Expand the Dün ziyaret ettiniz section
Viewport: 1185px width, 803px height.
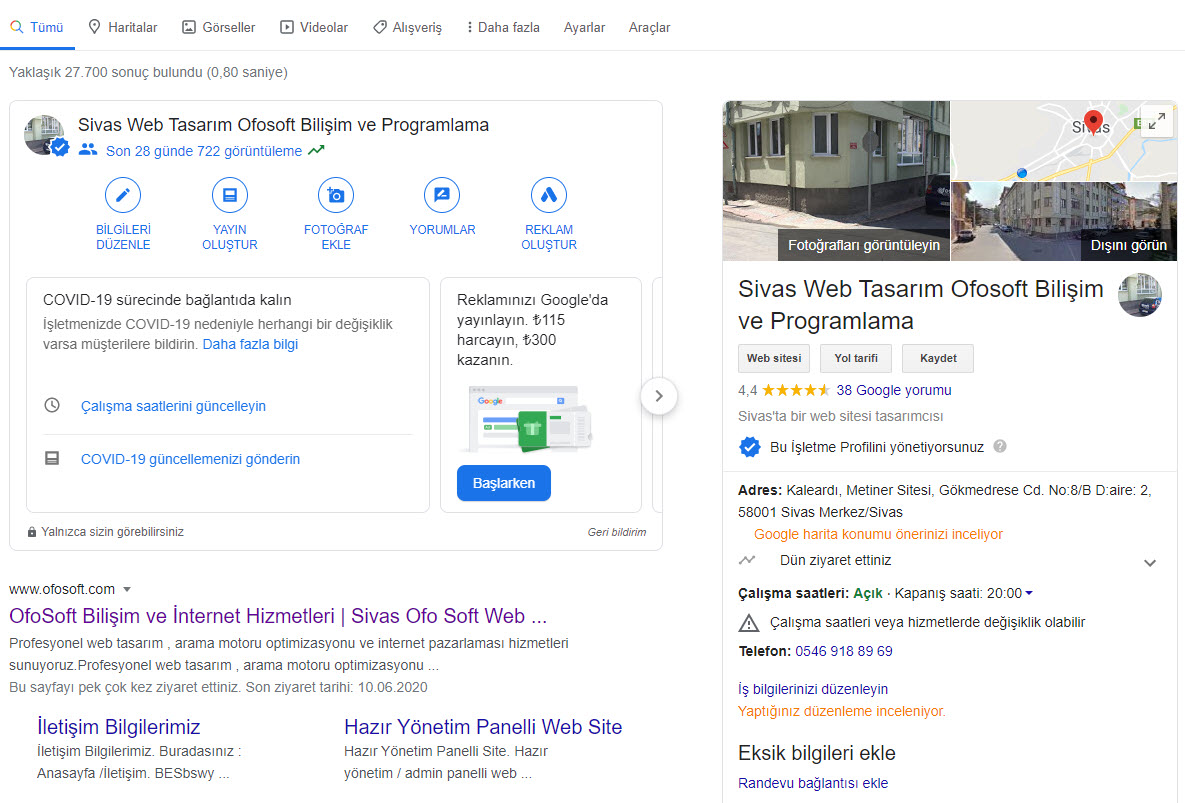coord(1150,562)
